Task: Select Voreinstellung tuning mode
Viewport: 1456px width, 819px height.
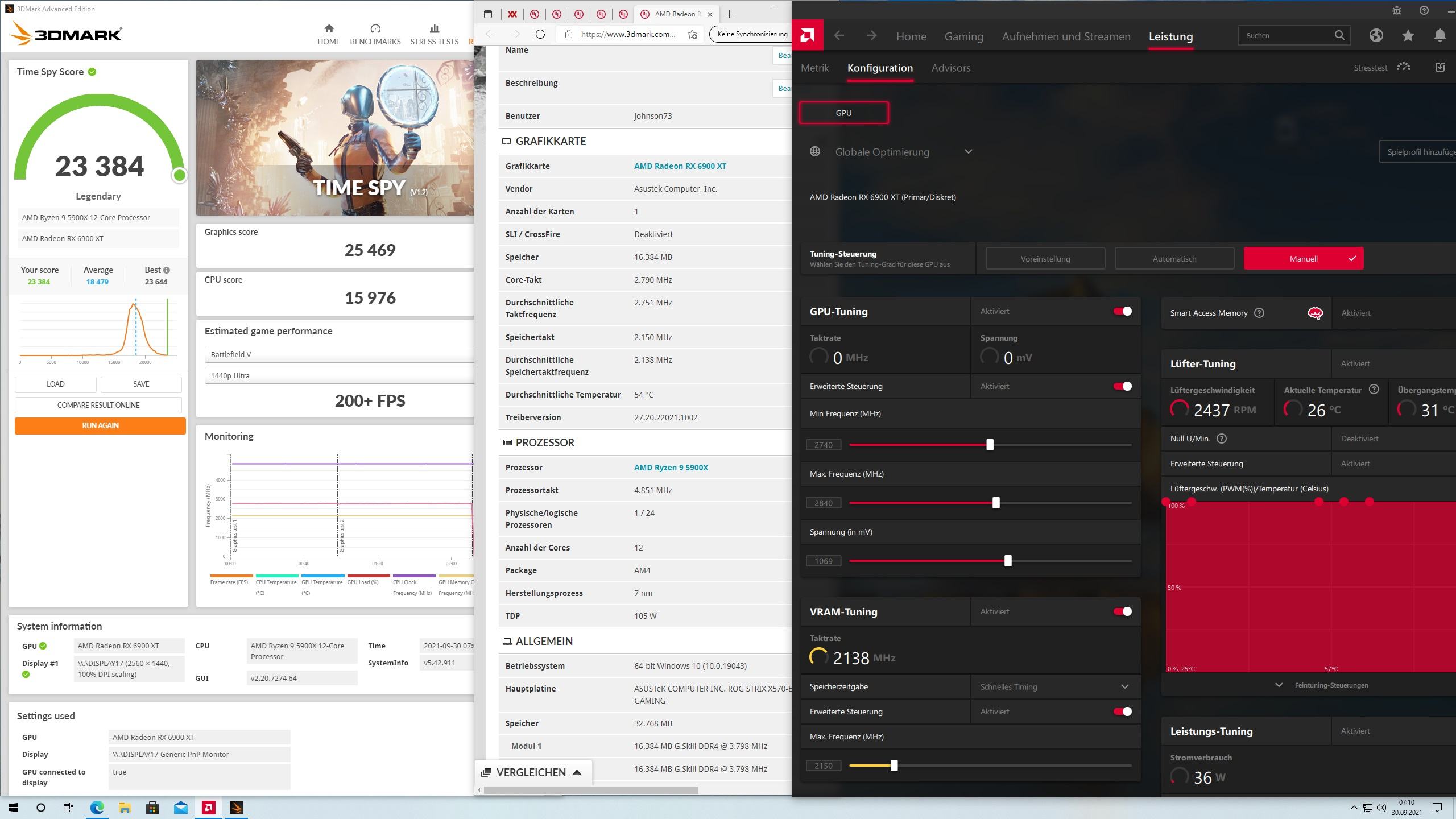Action: click(x=1045, y=258)
